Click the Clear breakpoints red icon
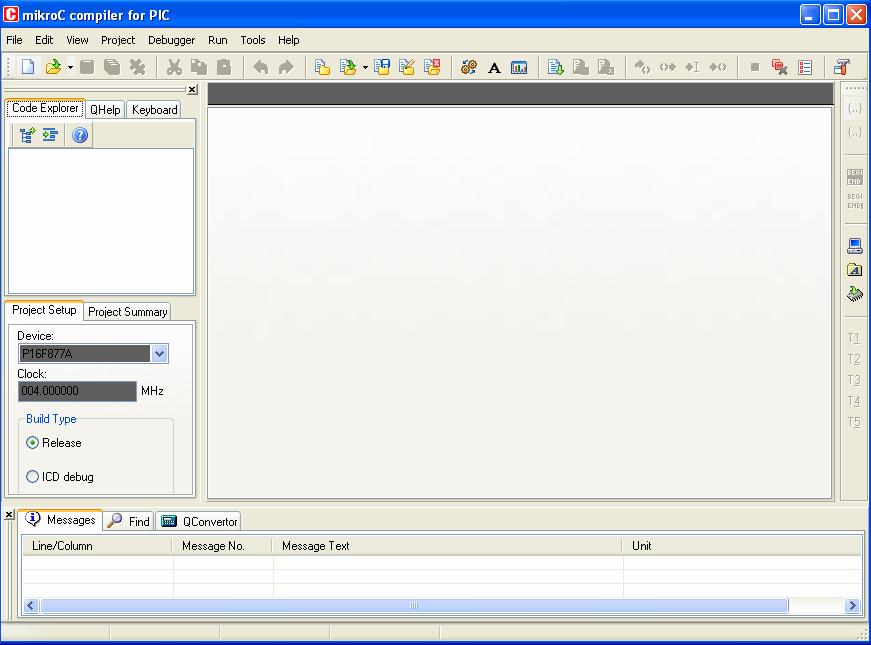 point(779,67)
